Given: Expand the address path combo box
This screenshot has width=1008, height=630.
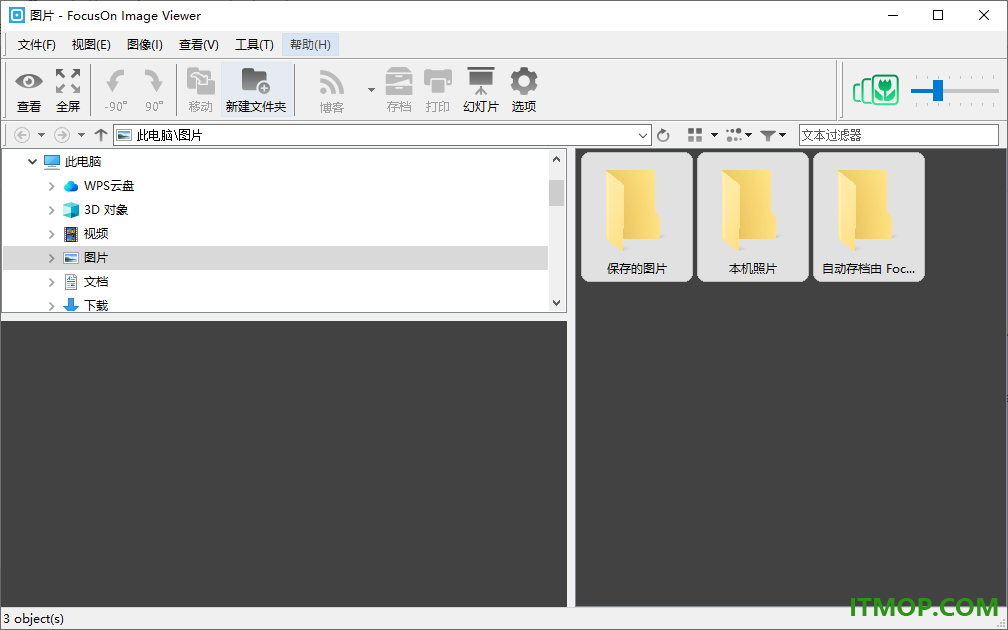Looking at the screenshot, I should pyautogui.click(x=642, y=136).
